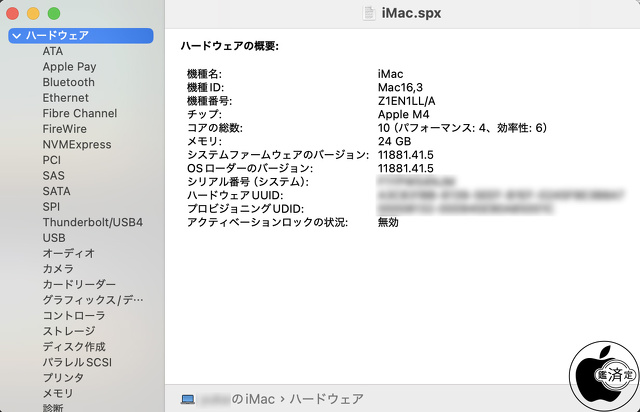Image resolution: width=640 pixels, height=412 pixels.
Task: Select Ethernet in the sidebar
Action: (x=65, y=98)
